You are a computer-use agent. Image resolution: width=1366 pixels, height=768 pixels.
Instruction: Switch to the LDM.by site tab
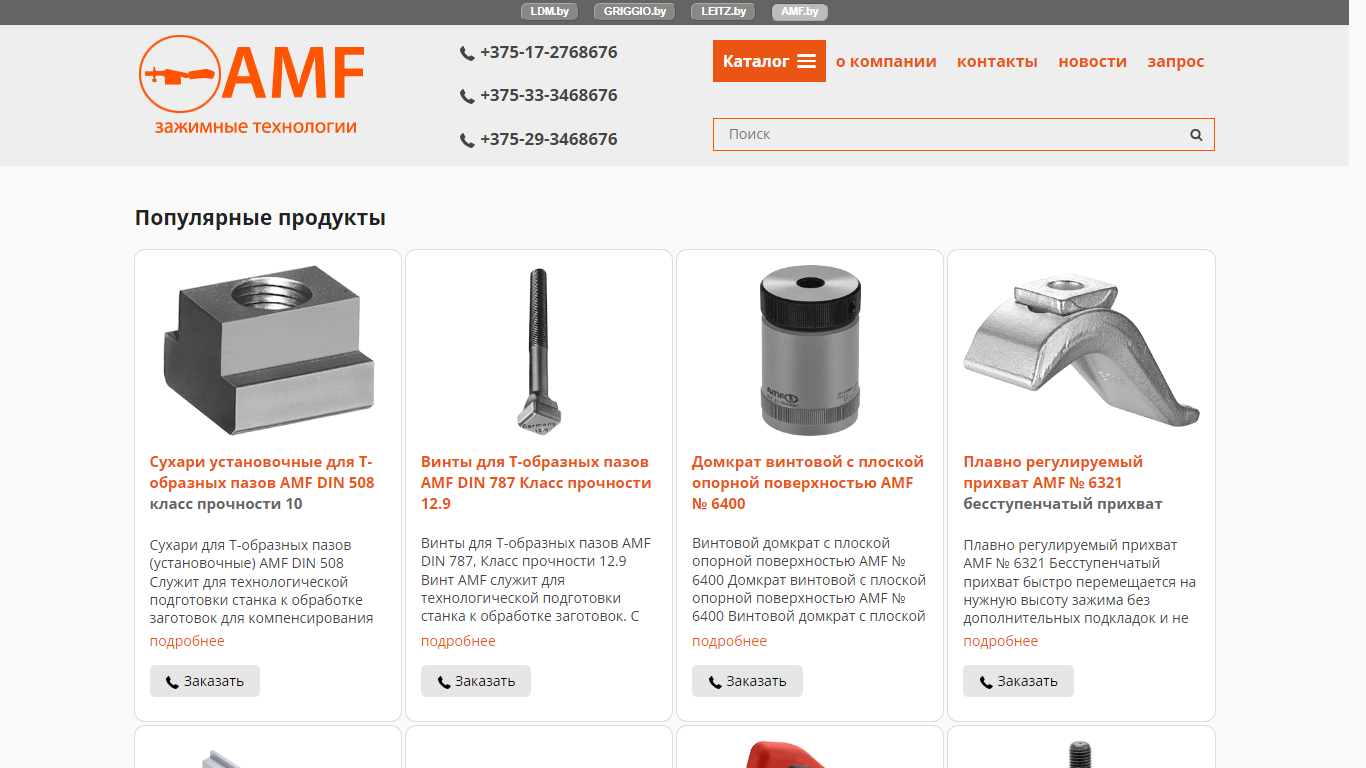coord(550,12)
